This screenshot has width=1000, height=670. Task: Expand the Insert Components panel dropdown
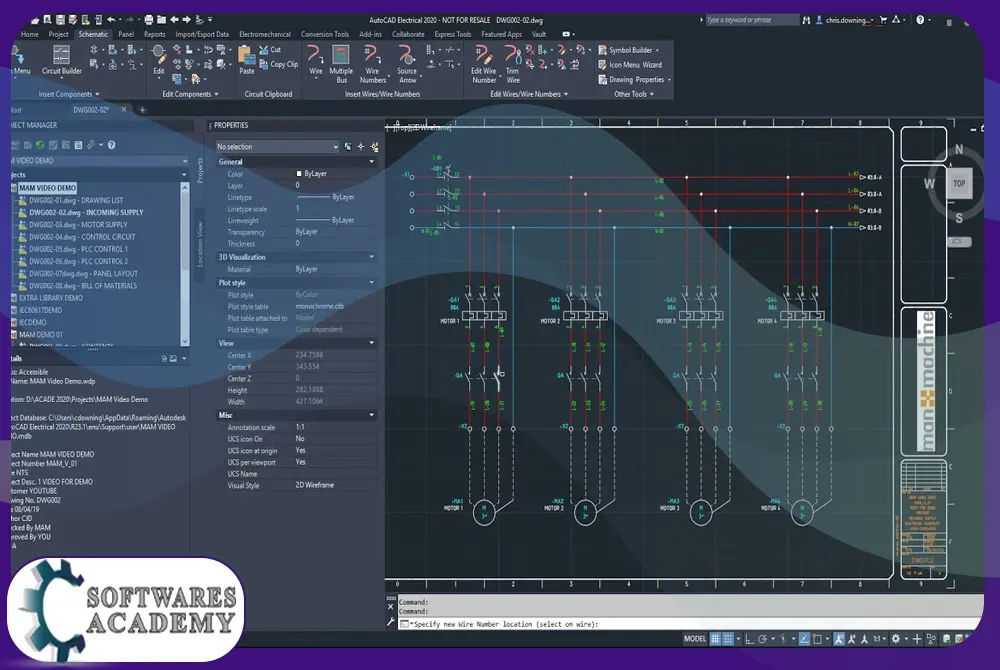click(68, 94)
